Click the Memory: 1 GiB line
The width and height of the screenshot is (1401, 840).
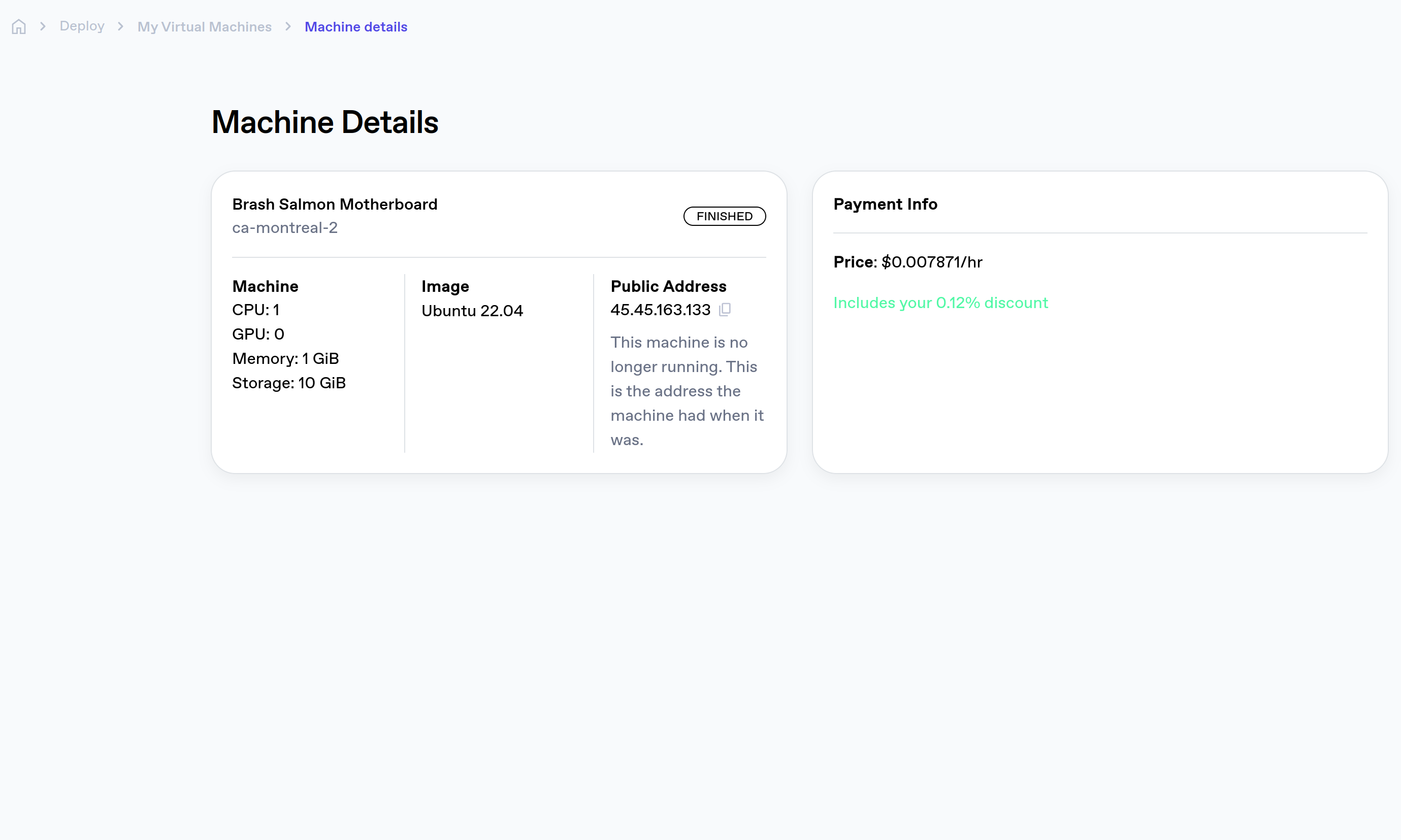click(x=285, y=359)
